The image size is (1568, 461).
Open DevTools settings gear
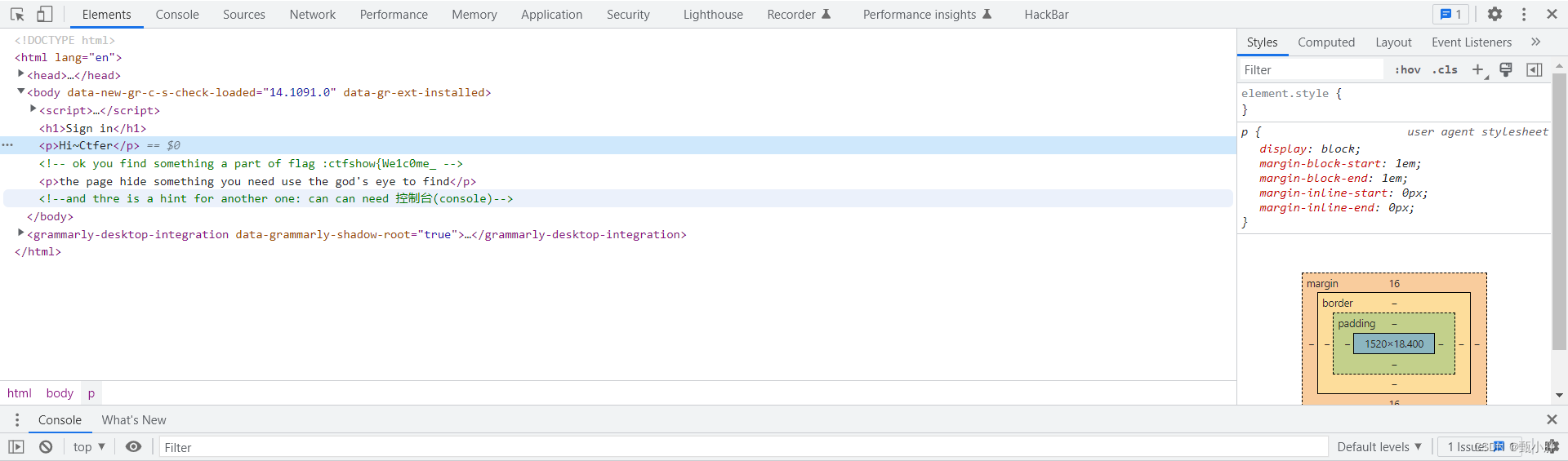click(x=1494, y=14)
